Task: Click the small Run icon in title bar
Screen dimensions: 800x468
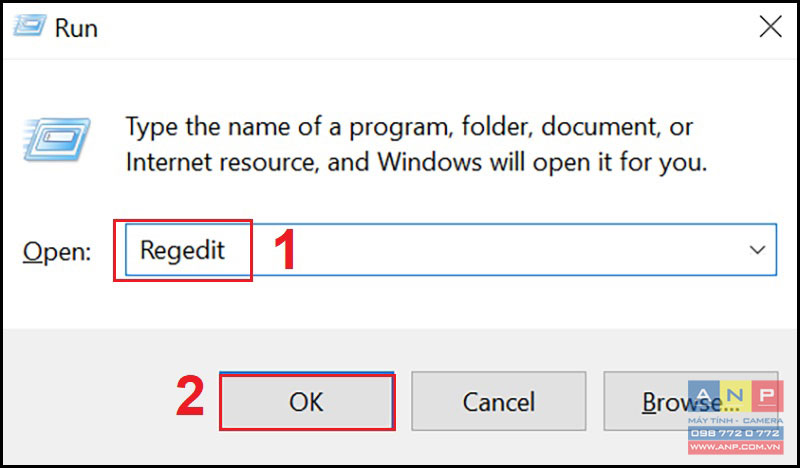Action: [x=30, y=25]
